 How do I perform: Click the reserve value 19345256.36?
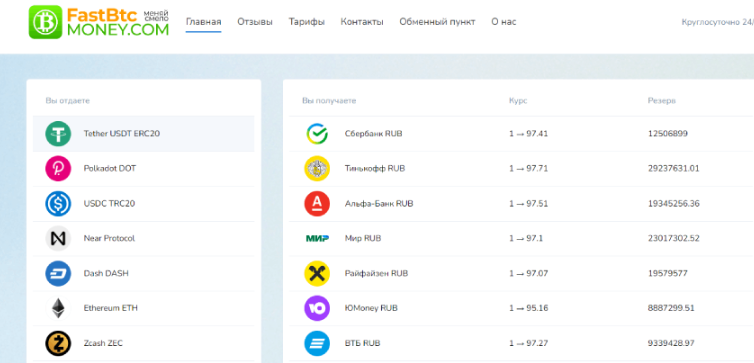674,203
